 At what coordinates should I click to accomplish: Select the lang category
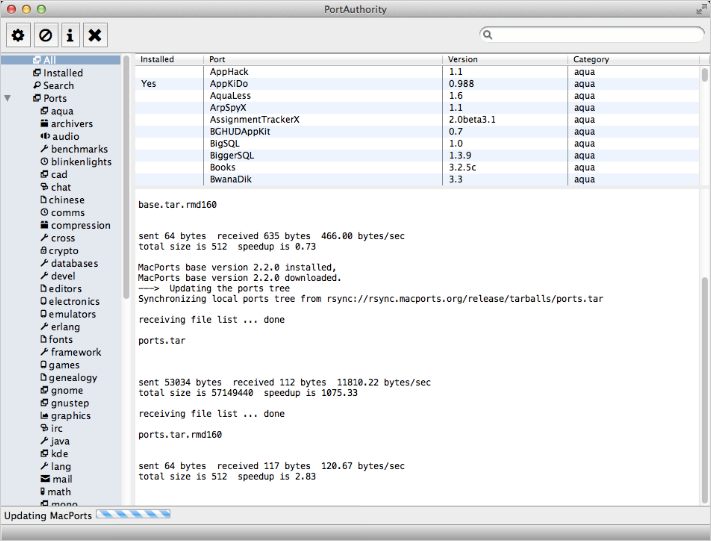point(56,466)
